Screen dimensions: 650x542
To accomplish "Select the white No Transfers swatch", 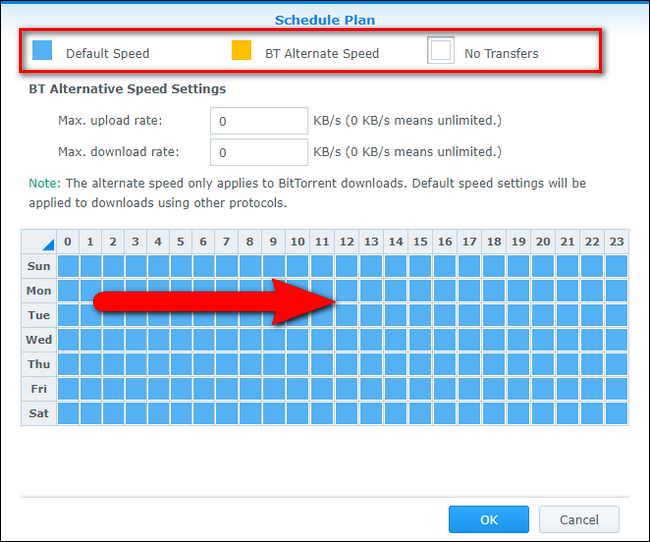I will pyautogui.click(x=441, y=51).
